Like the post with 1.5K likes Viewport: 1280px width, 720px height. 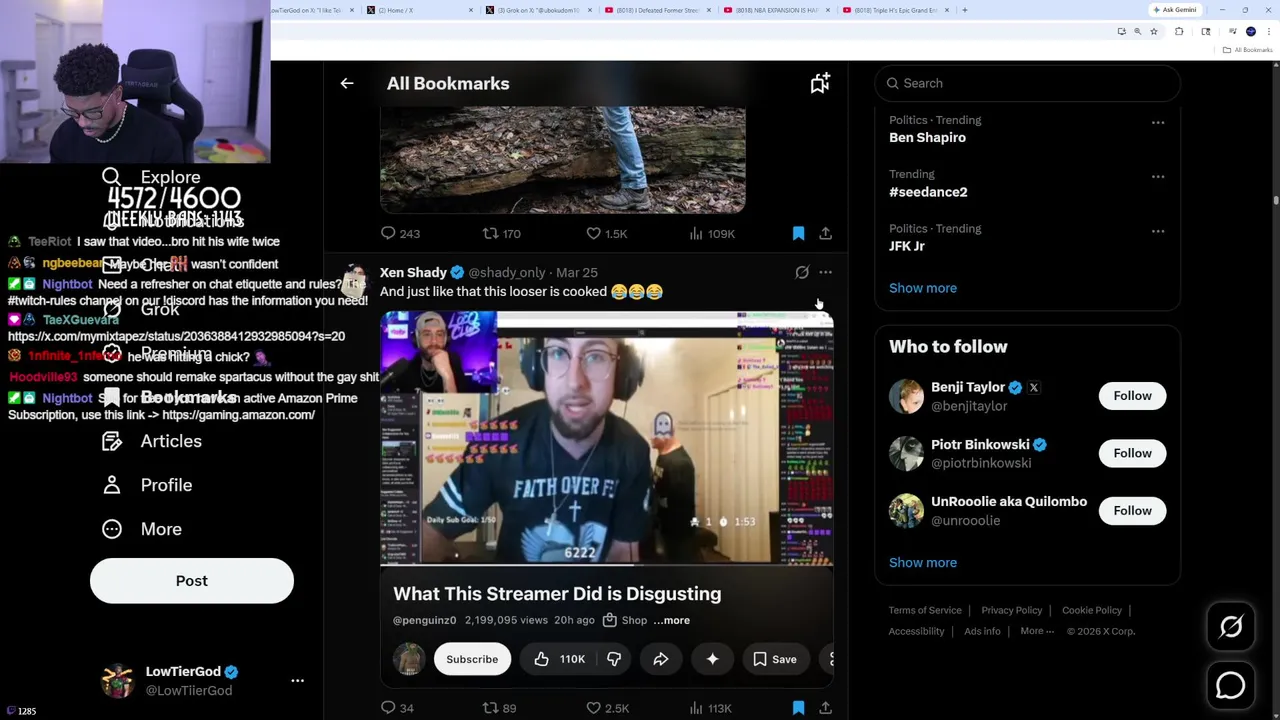(606, 234)
